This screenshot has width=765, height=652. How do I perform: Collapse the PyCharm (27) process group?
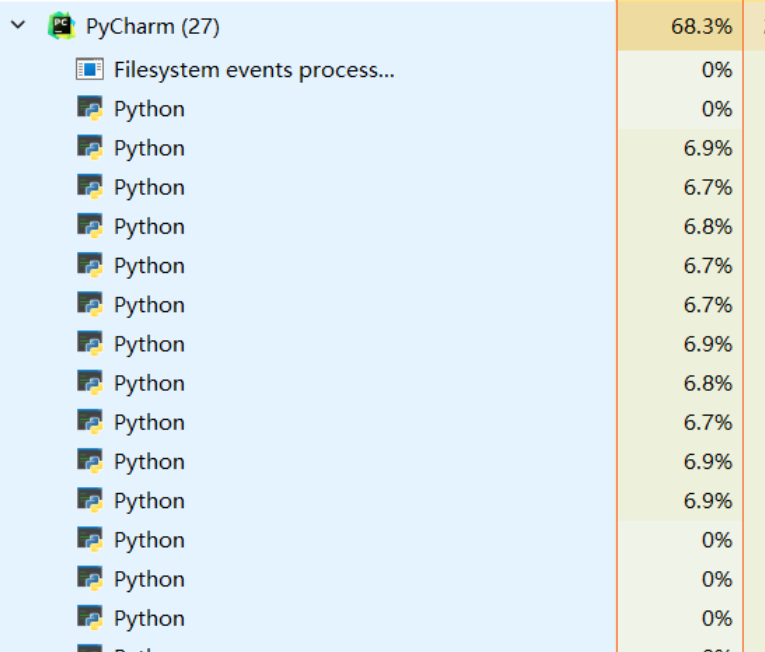[x=18, y=27]
